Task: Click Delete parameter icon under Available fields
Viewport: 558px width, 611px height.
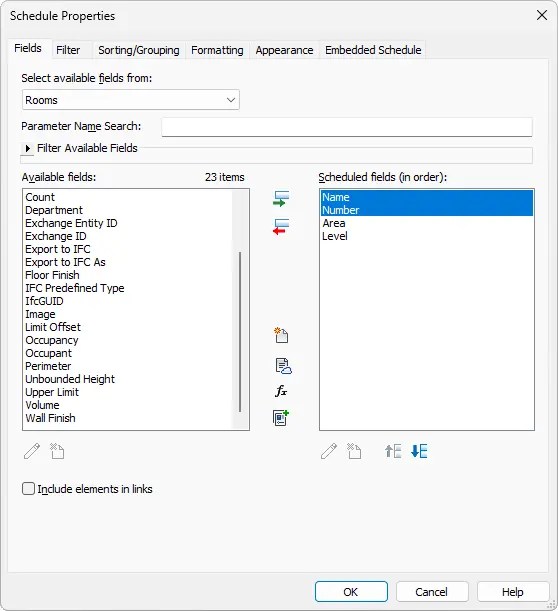Action: click(x=57, y=451)
